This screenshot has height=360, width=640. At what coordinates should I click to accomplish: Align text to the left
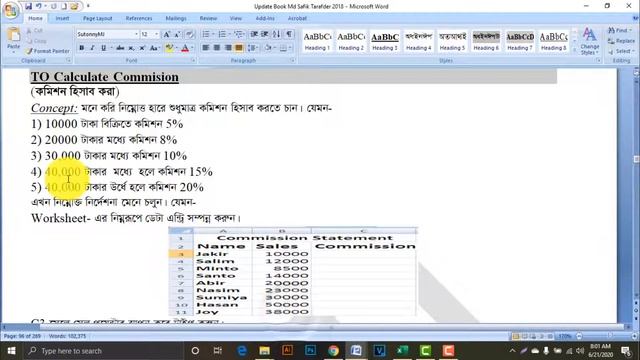tap(206, 48)
